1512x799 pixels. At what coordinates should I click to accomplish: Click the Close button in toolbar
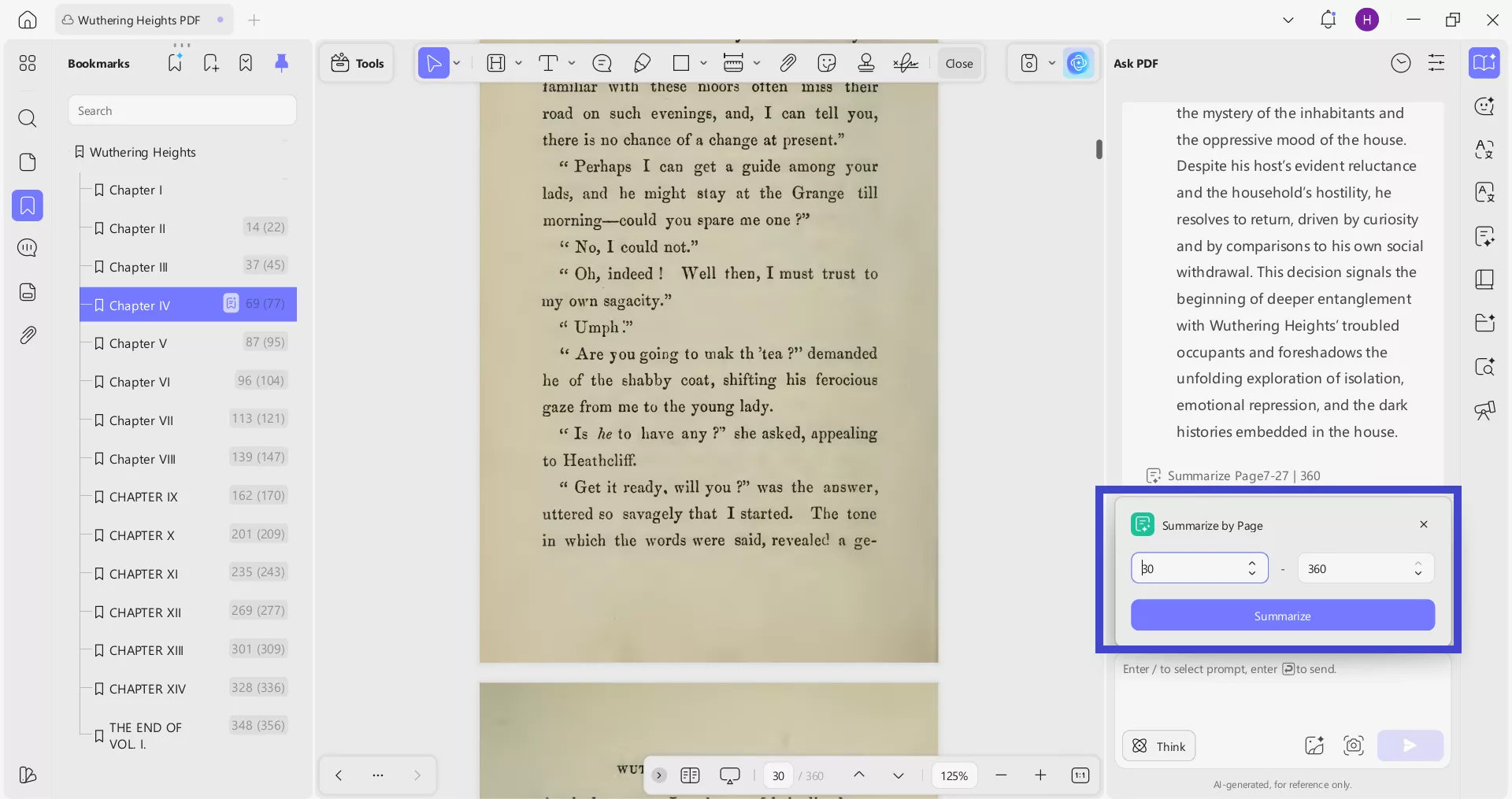[958, 63]
